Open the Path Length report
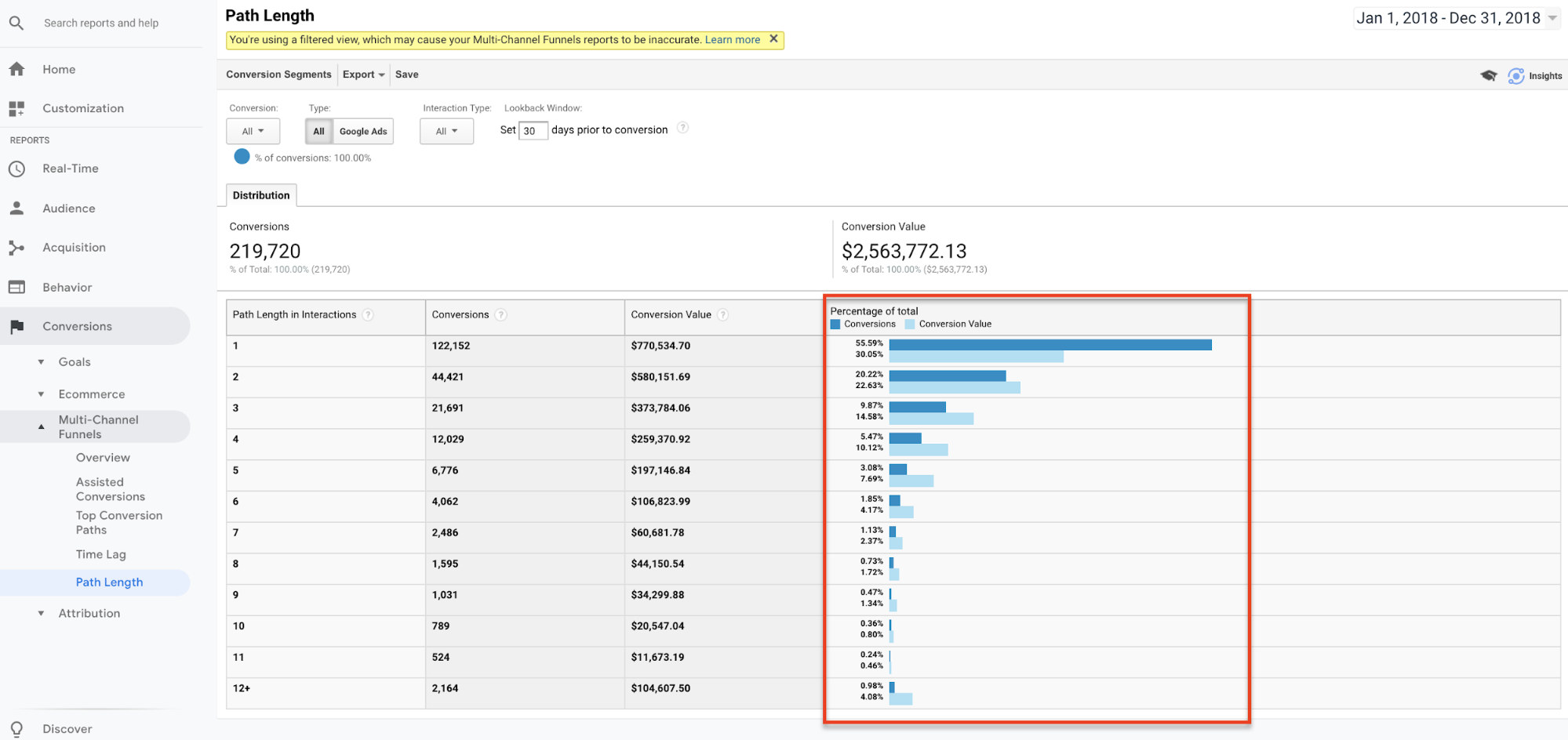The width and height of the screenshot is (1568, 740). coord(109,582)
